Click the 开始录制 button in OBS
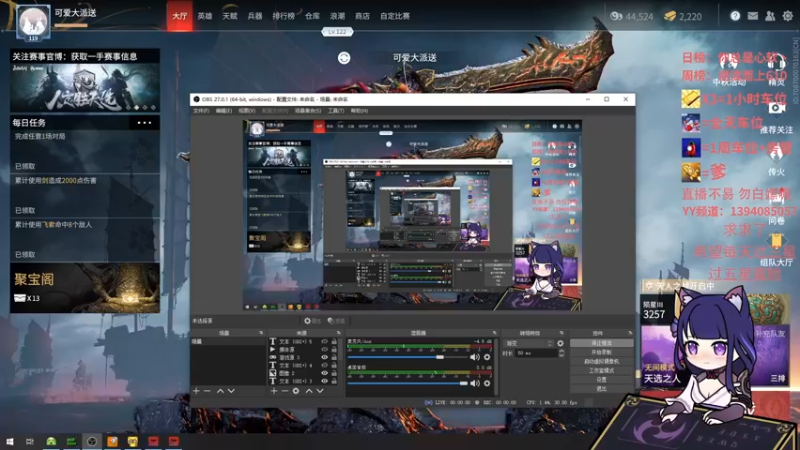This screenshot has width=800, height=450. click(602, 353)
